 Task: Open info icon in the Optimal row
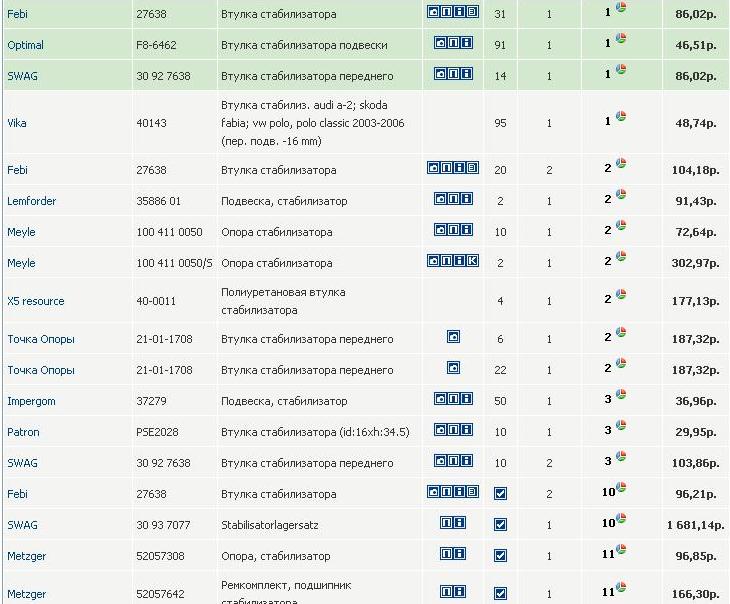tap(466, 43)
